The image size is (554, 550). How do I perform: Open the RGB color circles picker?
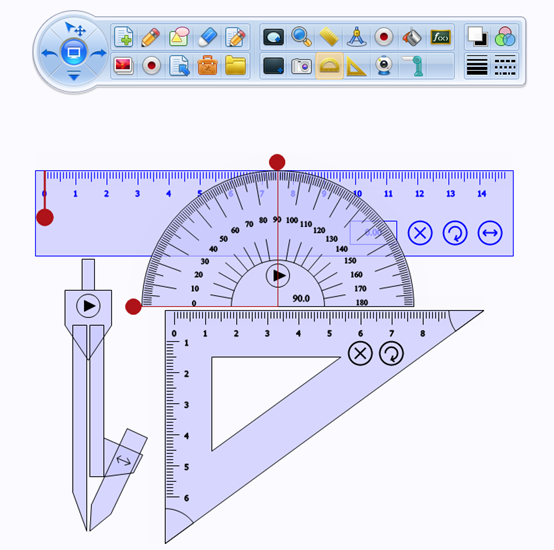(505, 37)
